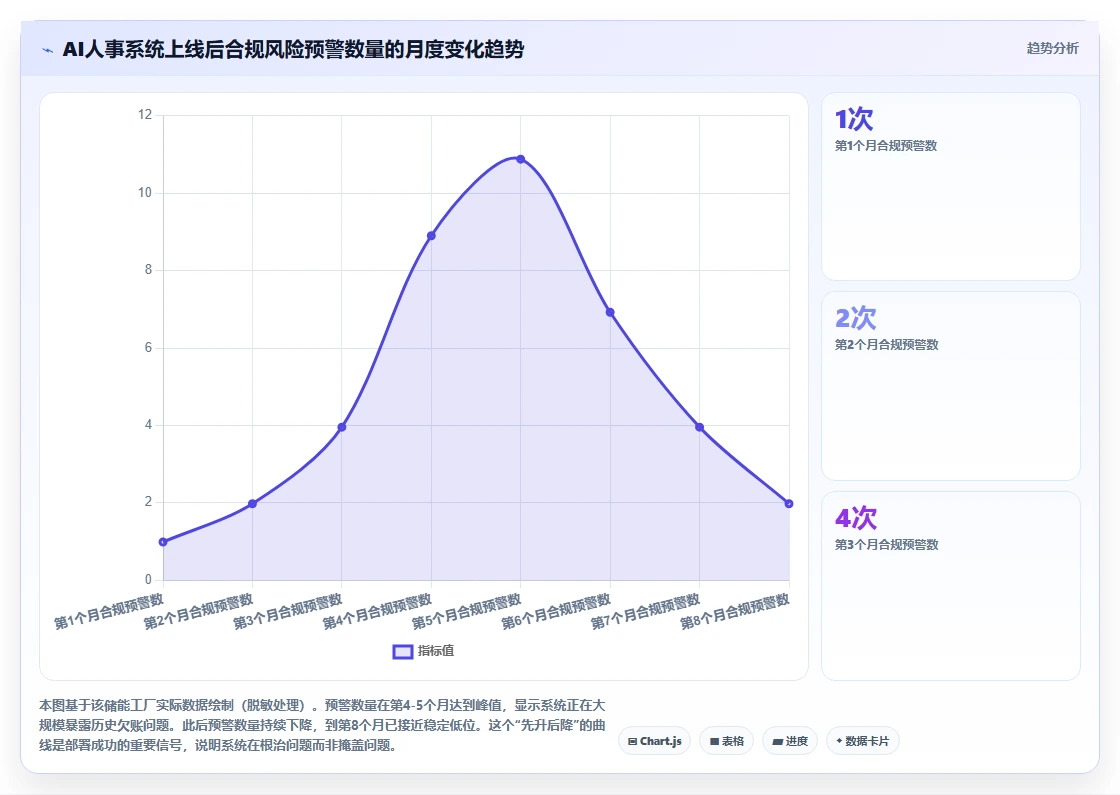Click x-axis label 第5个月合规预警数
1120x795 pixels.
[x=466, y=611]
